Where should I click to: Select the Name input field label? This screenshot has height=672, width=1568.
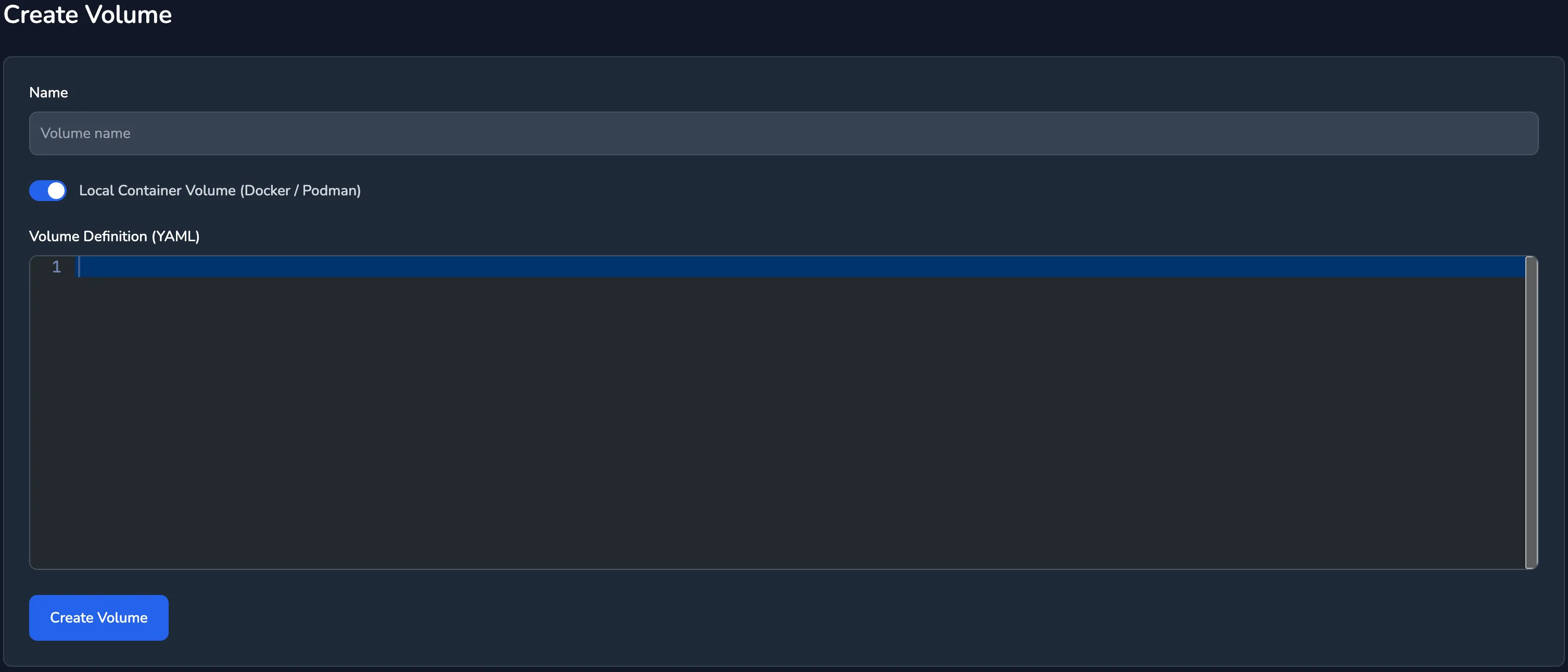point(48,91)
